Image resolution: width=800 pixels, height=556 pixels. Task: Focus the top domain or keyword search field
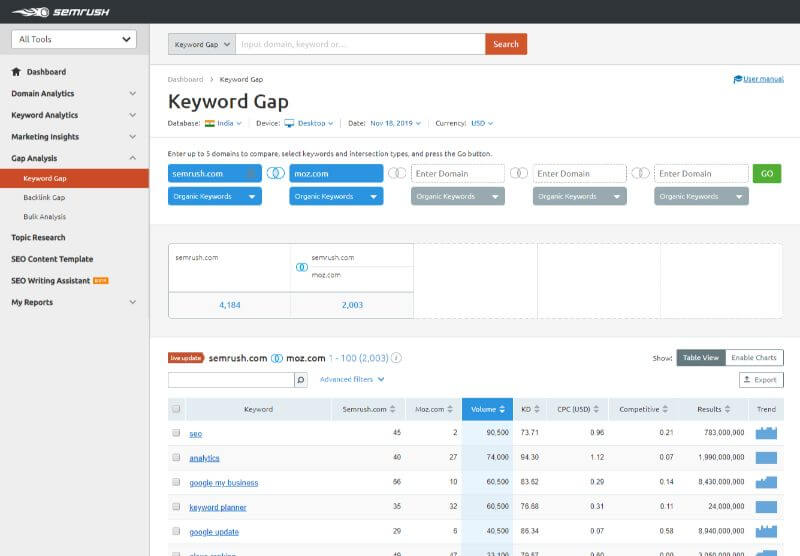pyautogui.click(x=360, y=44)
